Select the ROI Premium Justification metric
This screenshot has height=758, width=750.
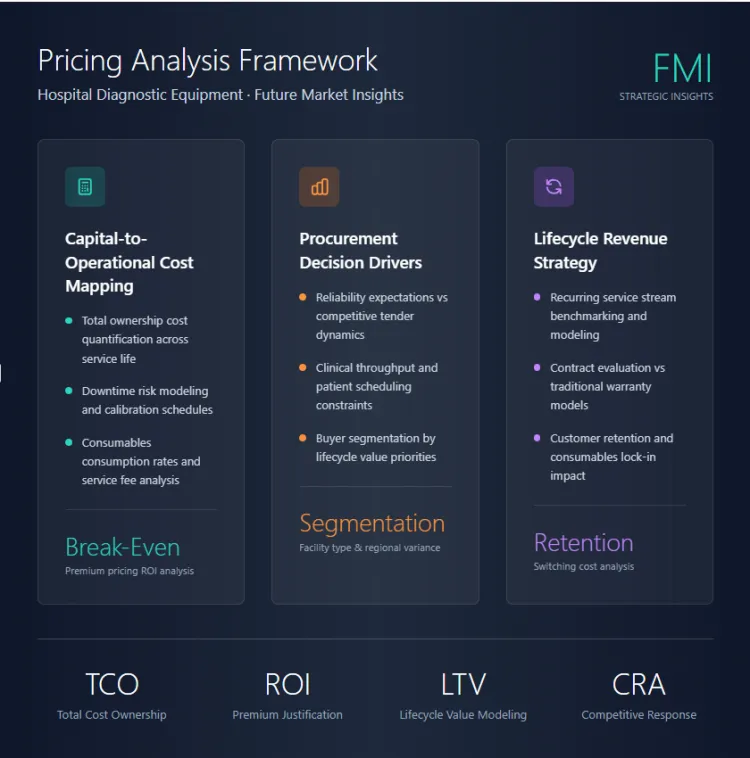pyautogui.click(x=287, y=694)
